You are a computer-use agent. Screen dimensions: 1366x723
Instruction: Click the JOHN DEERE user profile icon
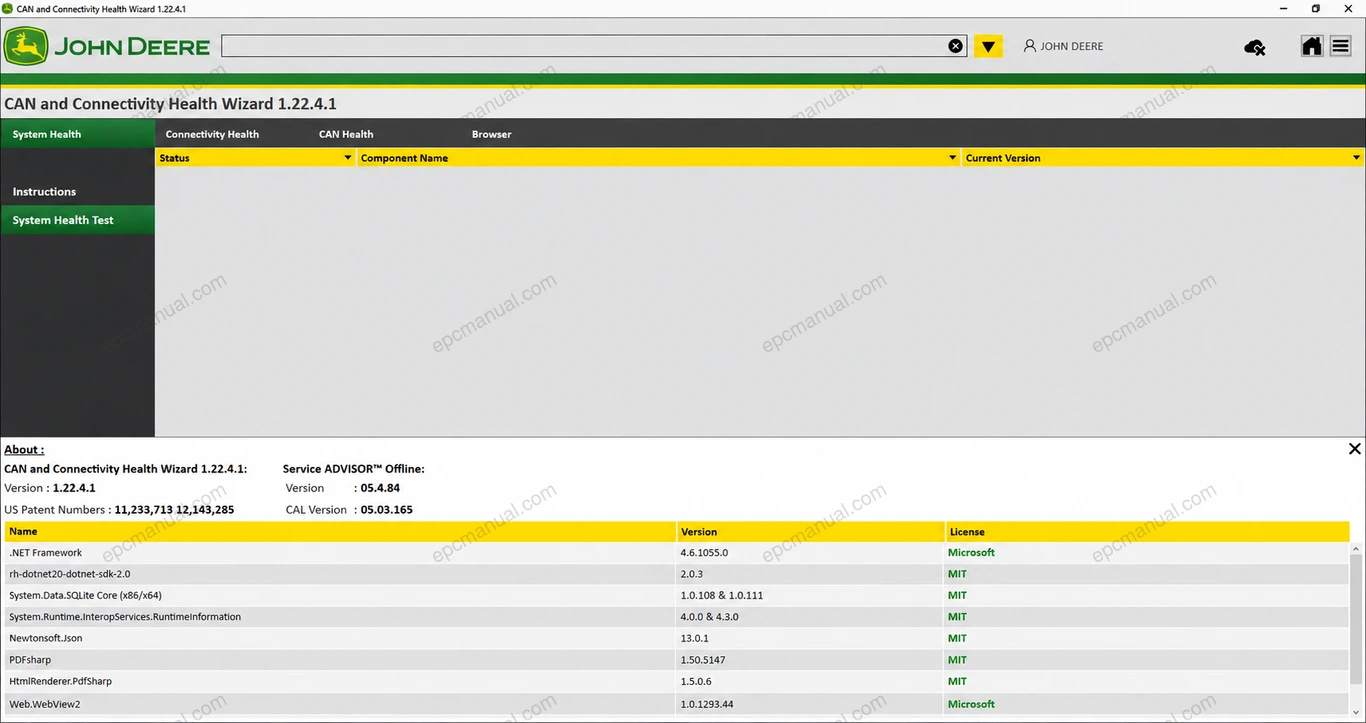pyautogui.click(x=1030, y=46)
